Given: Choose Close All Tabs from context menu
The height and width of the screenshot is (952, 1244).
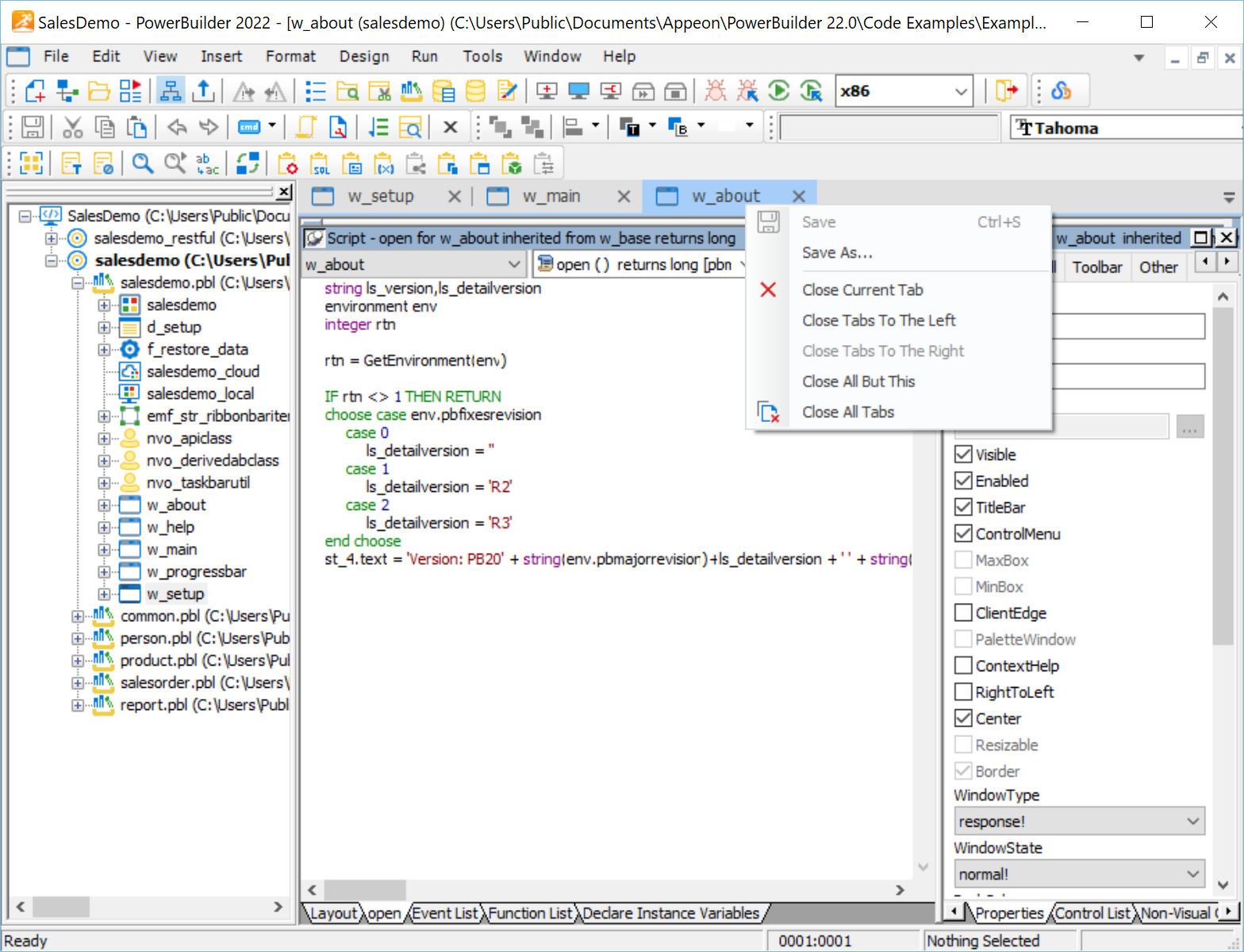Looking at the screenshot, I should click(900, 412).
